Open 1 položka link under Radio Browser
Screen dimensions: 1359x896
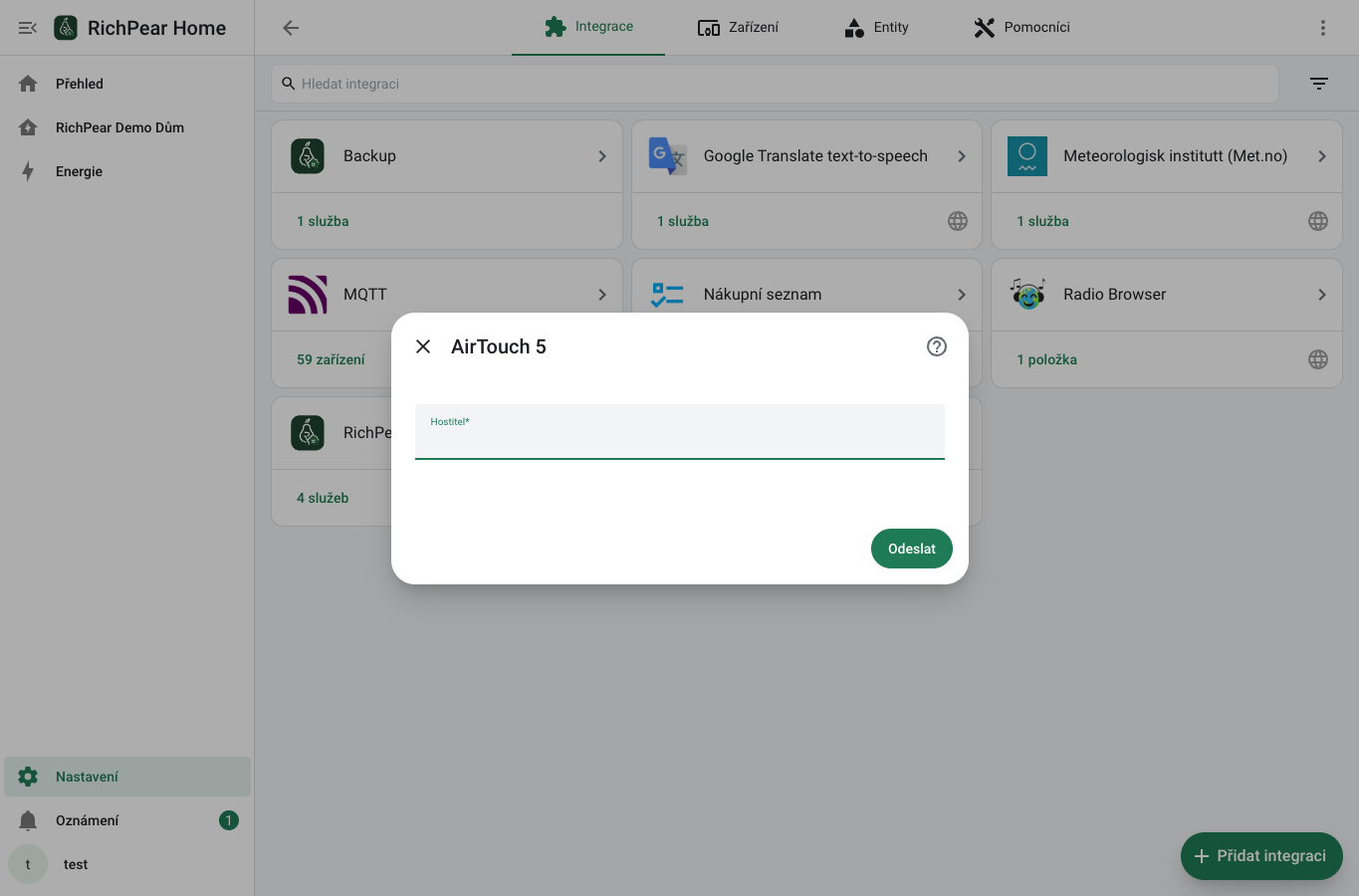(x=1046, y=359)
